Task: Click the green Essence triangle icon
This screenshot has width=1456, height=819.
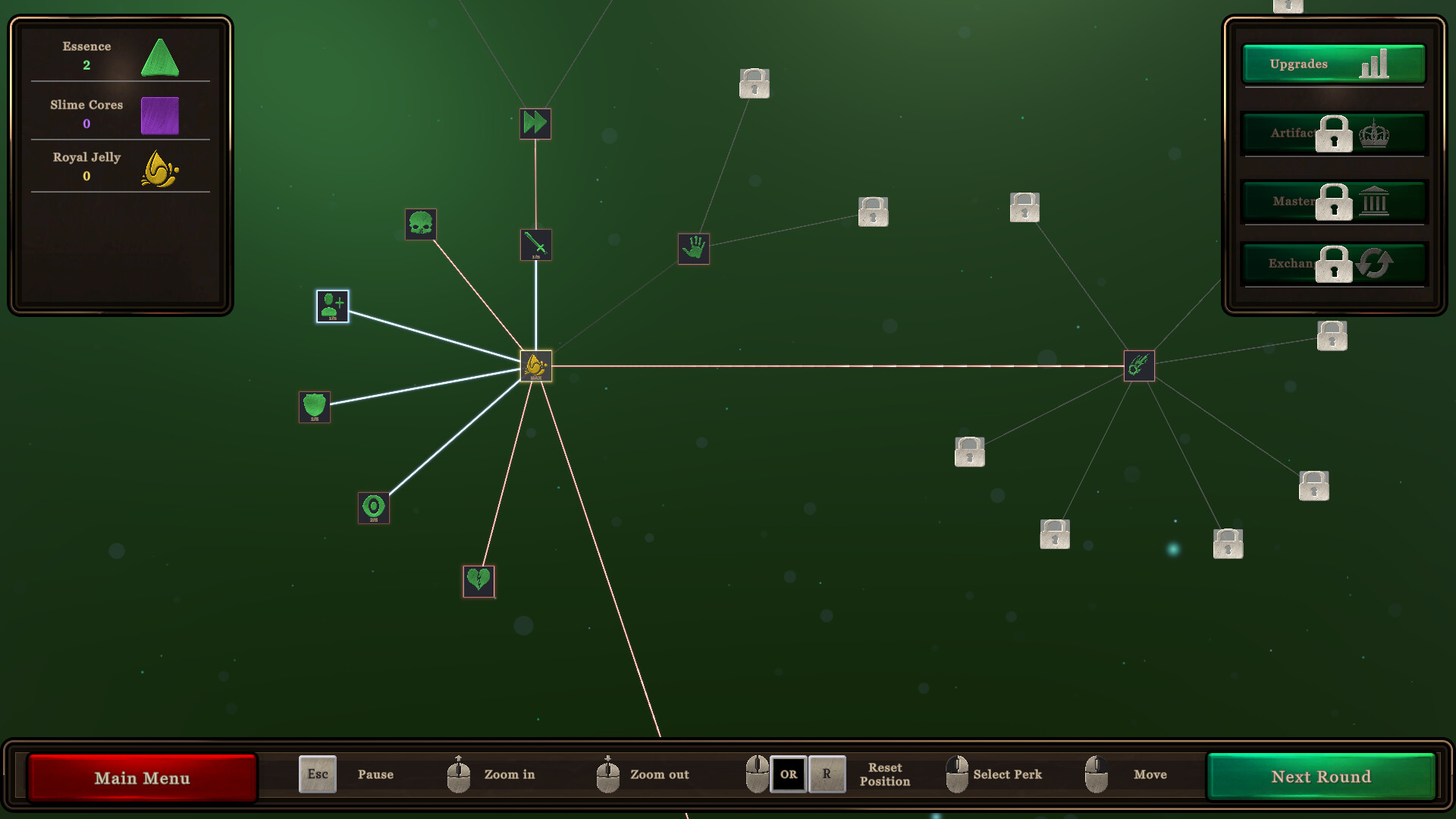Action: pyautogui.click(x=160, y=58)
